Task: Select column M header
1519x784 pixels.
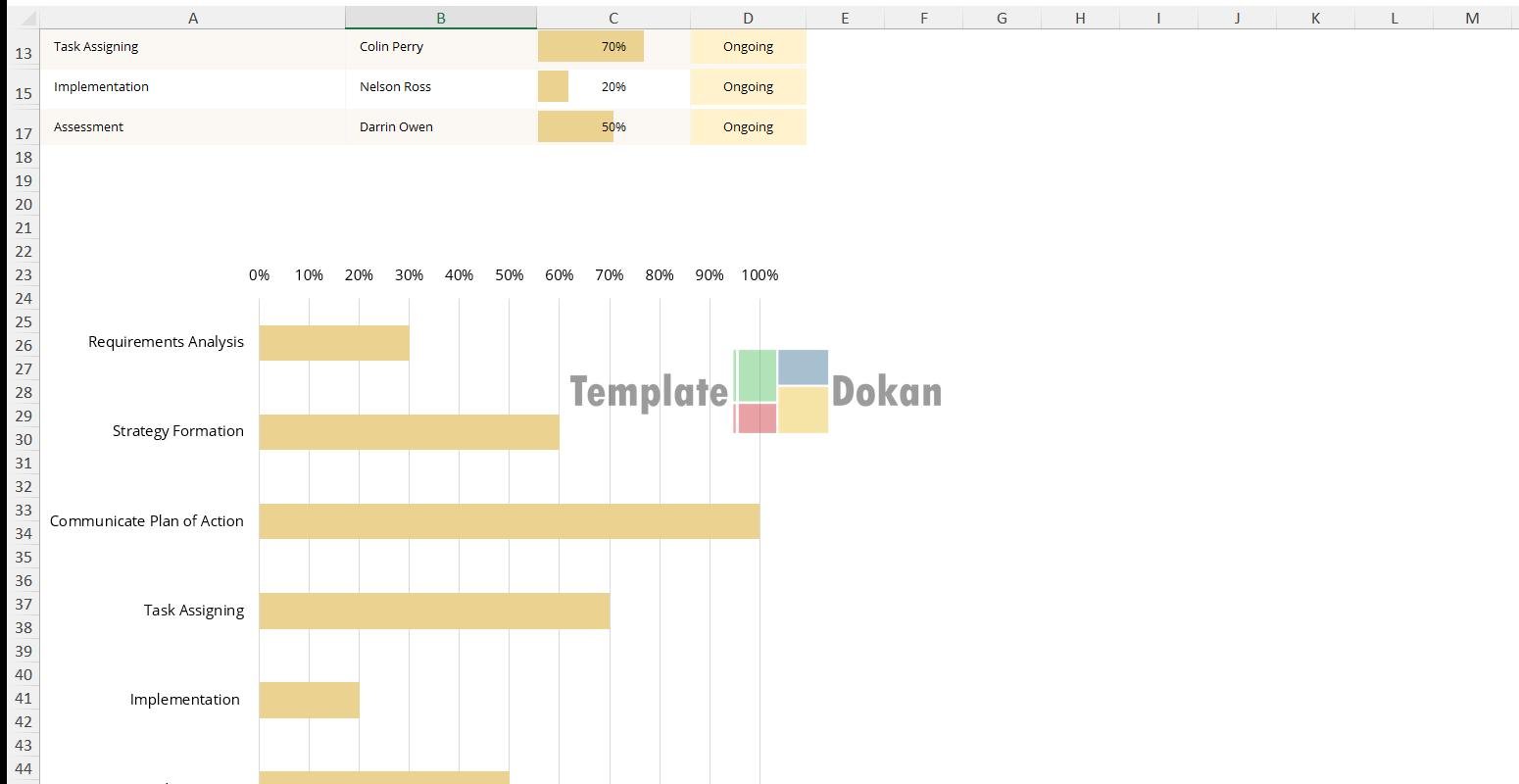Action: 1472,18
